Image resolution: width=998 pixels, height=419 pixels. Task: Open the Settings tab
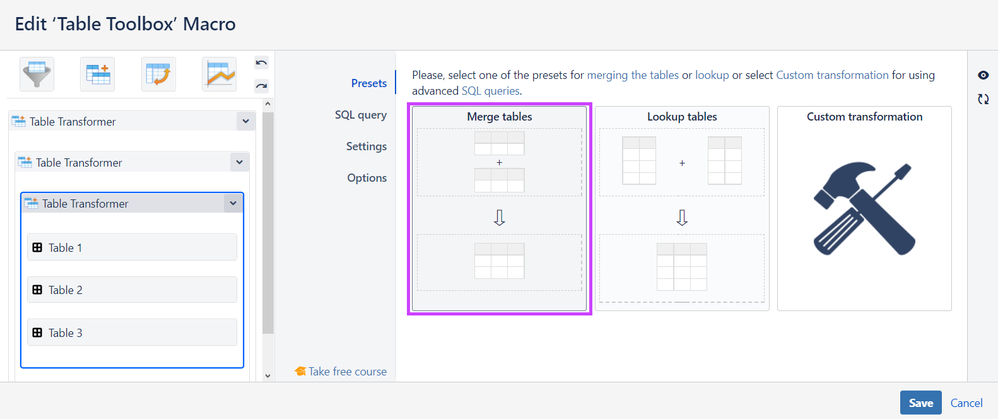click(x=366, y=146)
